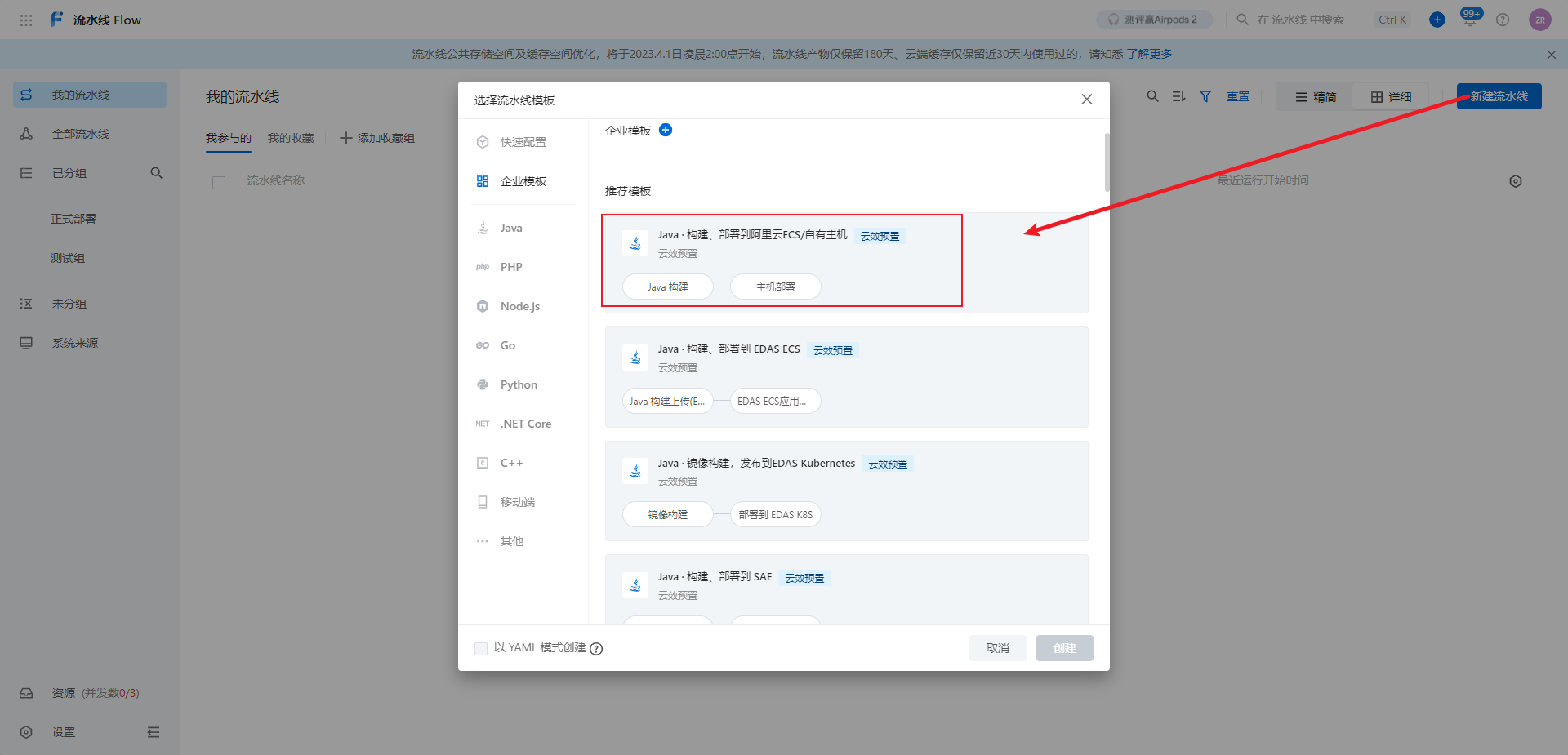The height and width of the screenshot is (755, 1568).
Task: Search groups via magnifier beside 已分组
Action: (x=156, y=173)
